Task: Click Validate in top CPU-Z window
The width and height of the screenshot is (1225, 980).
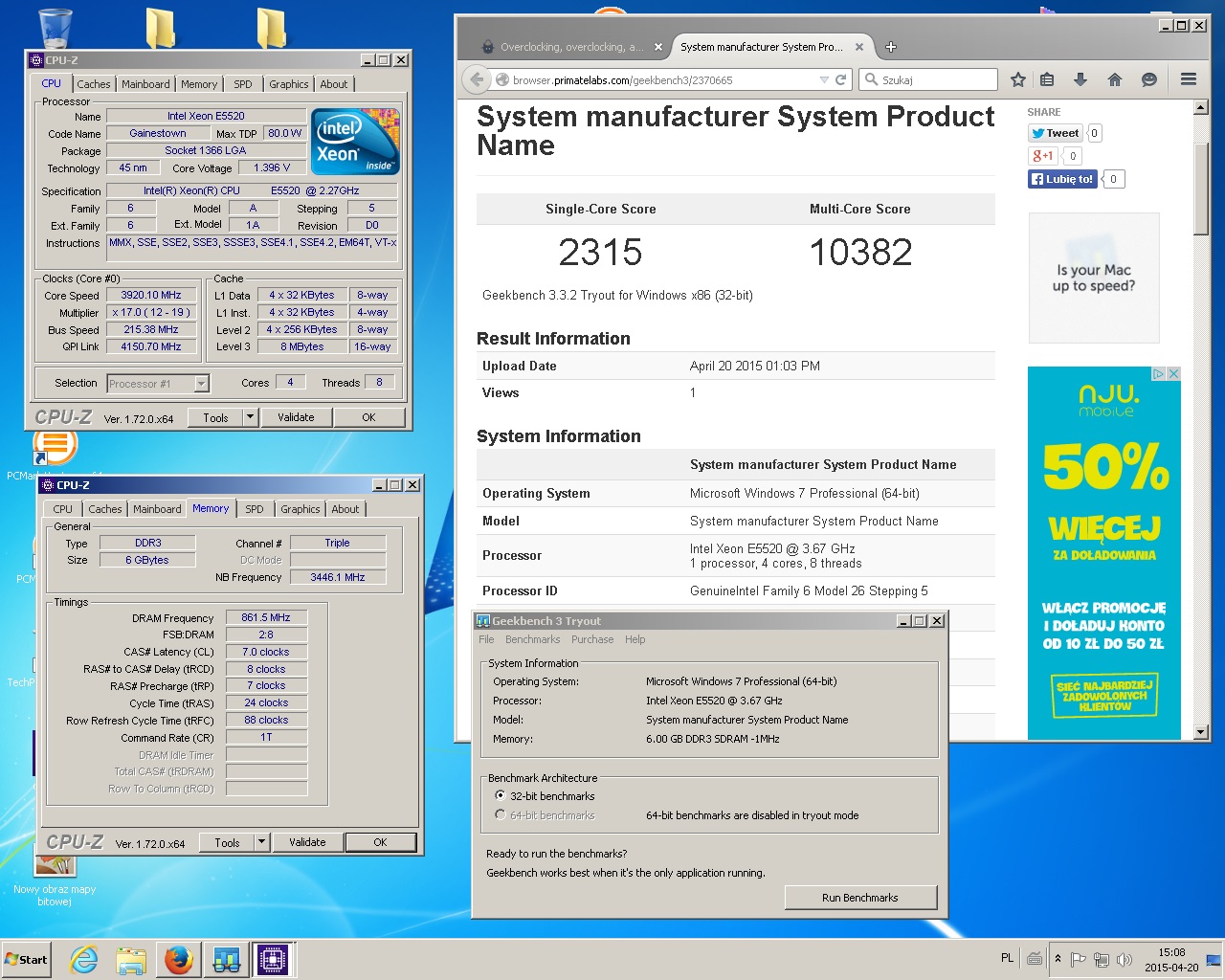Action: click(x=296, y=417)
